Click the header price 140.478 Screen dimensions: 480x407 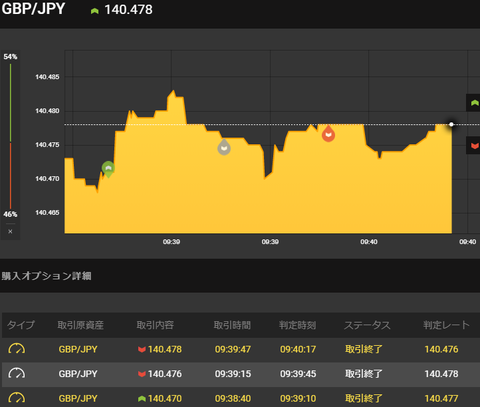[x=128, y=10]
